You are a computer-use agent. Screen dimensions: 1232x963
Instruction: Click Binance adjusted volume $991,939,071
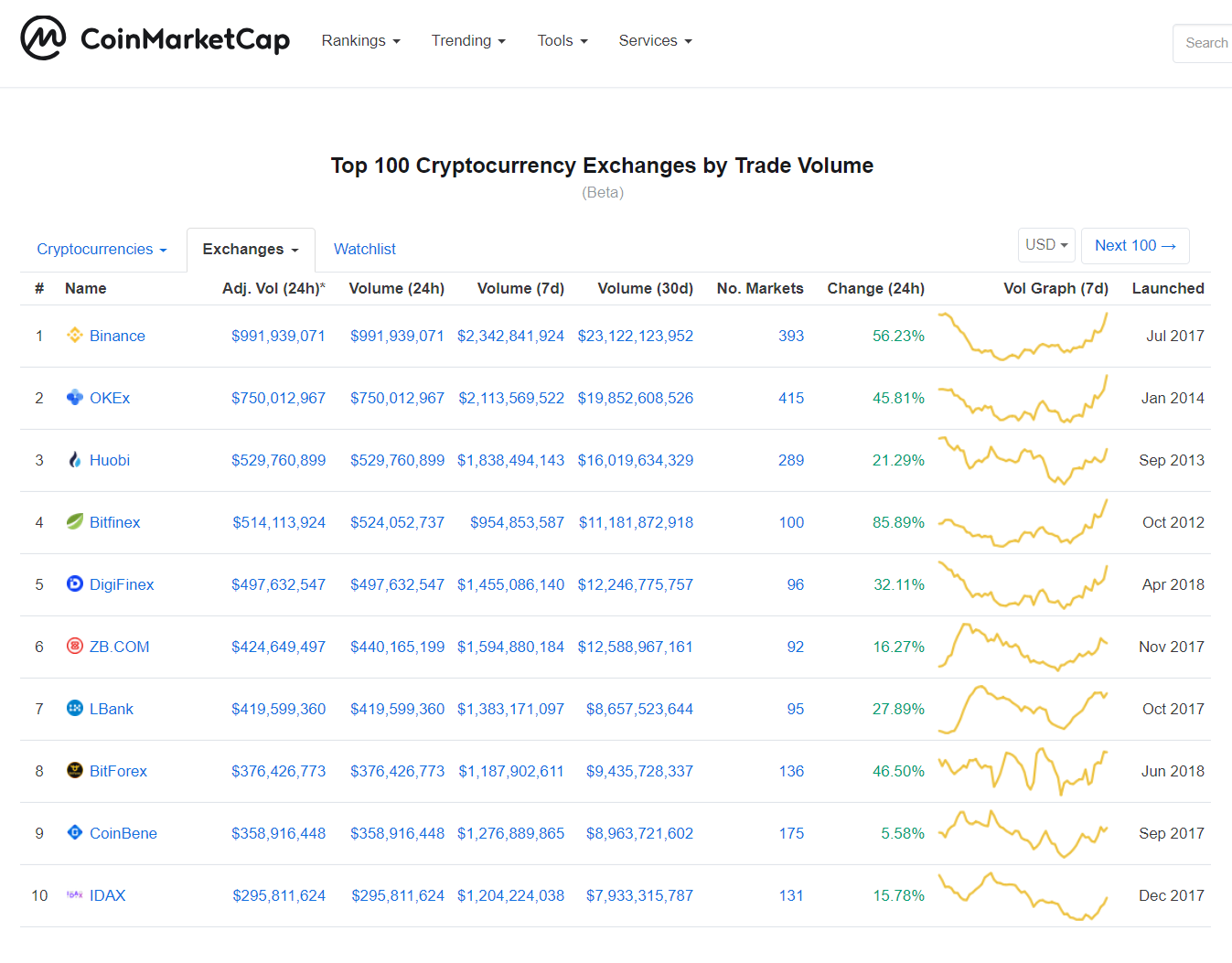pyautogui.click(x=278, y=336)
